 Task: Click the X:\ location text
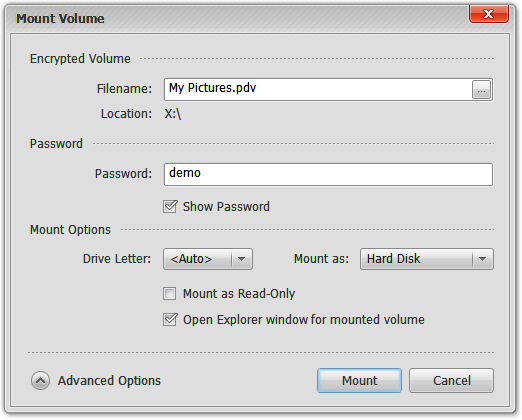tap(173, 114)
